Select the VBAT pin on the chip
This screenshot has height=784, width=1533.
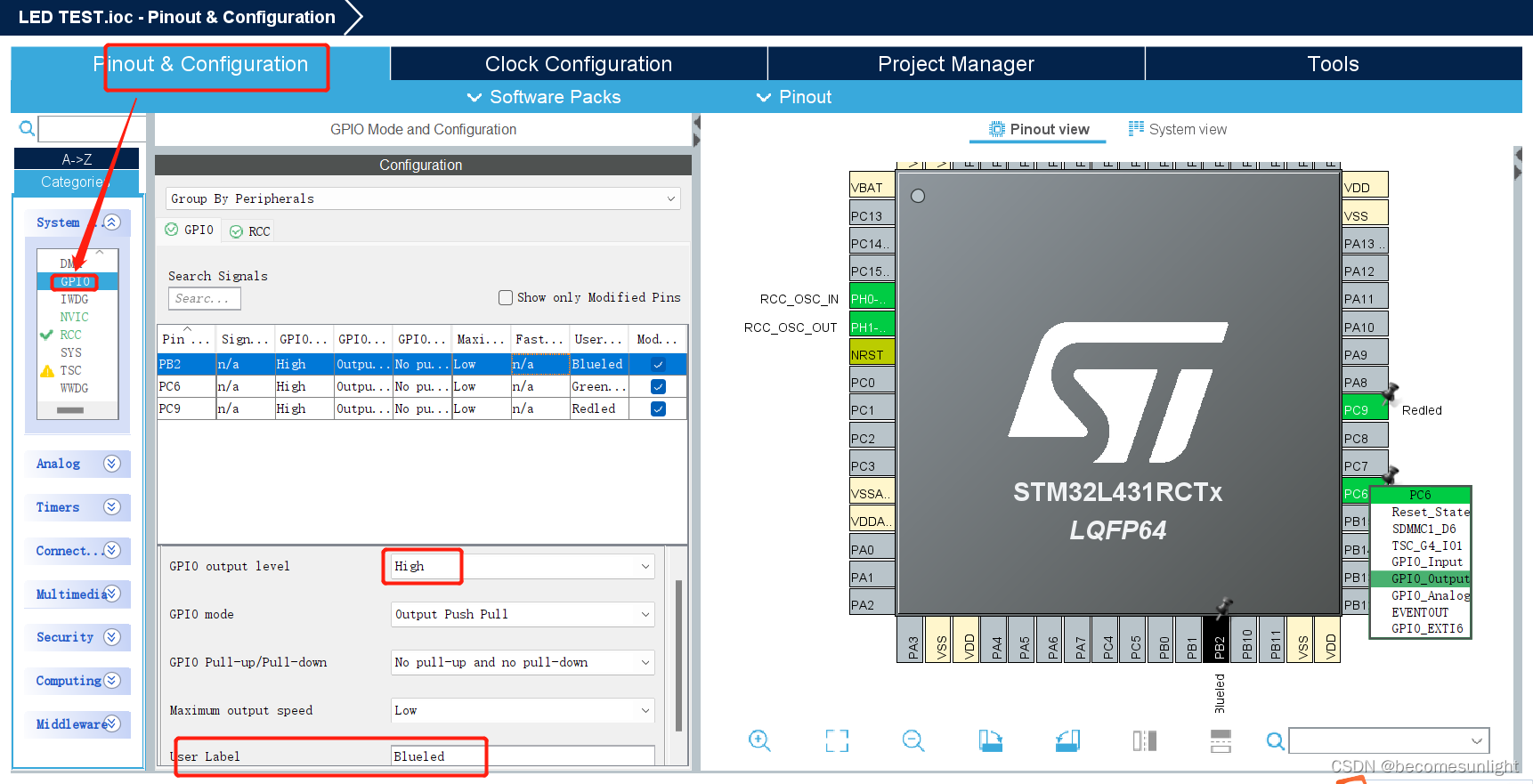(x=872, y=187)
